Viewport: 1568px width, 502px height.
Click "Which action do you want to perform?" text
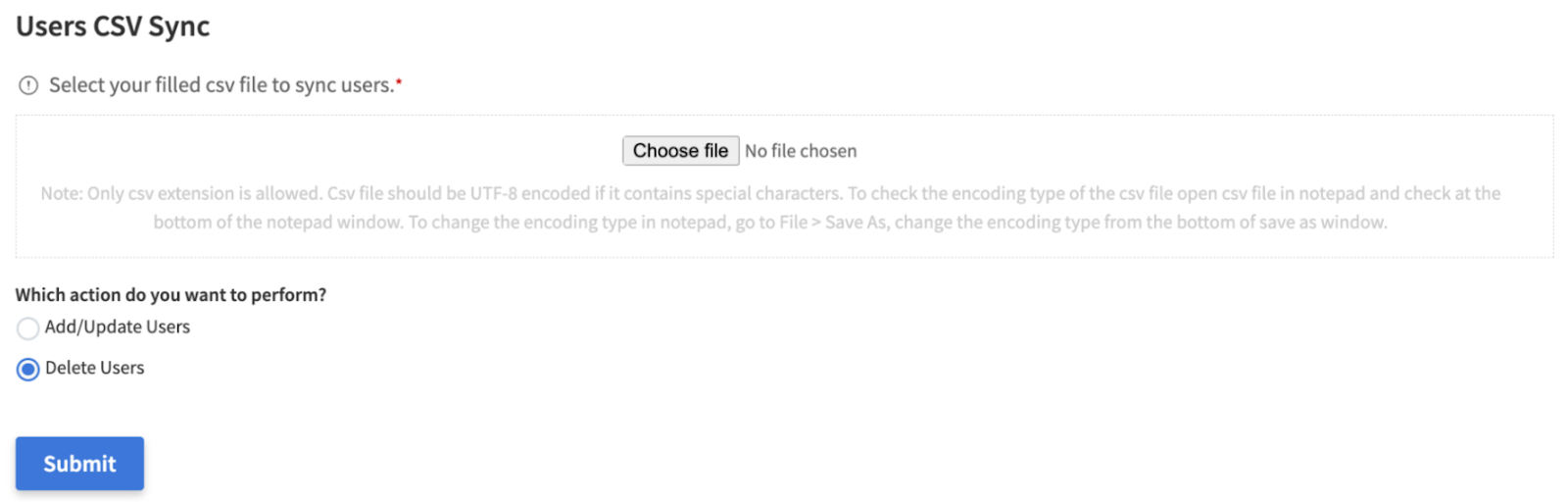(x=171, y=295)
